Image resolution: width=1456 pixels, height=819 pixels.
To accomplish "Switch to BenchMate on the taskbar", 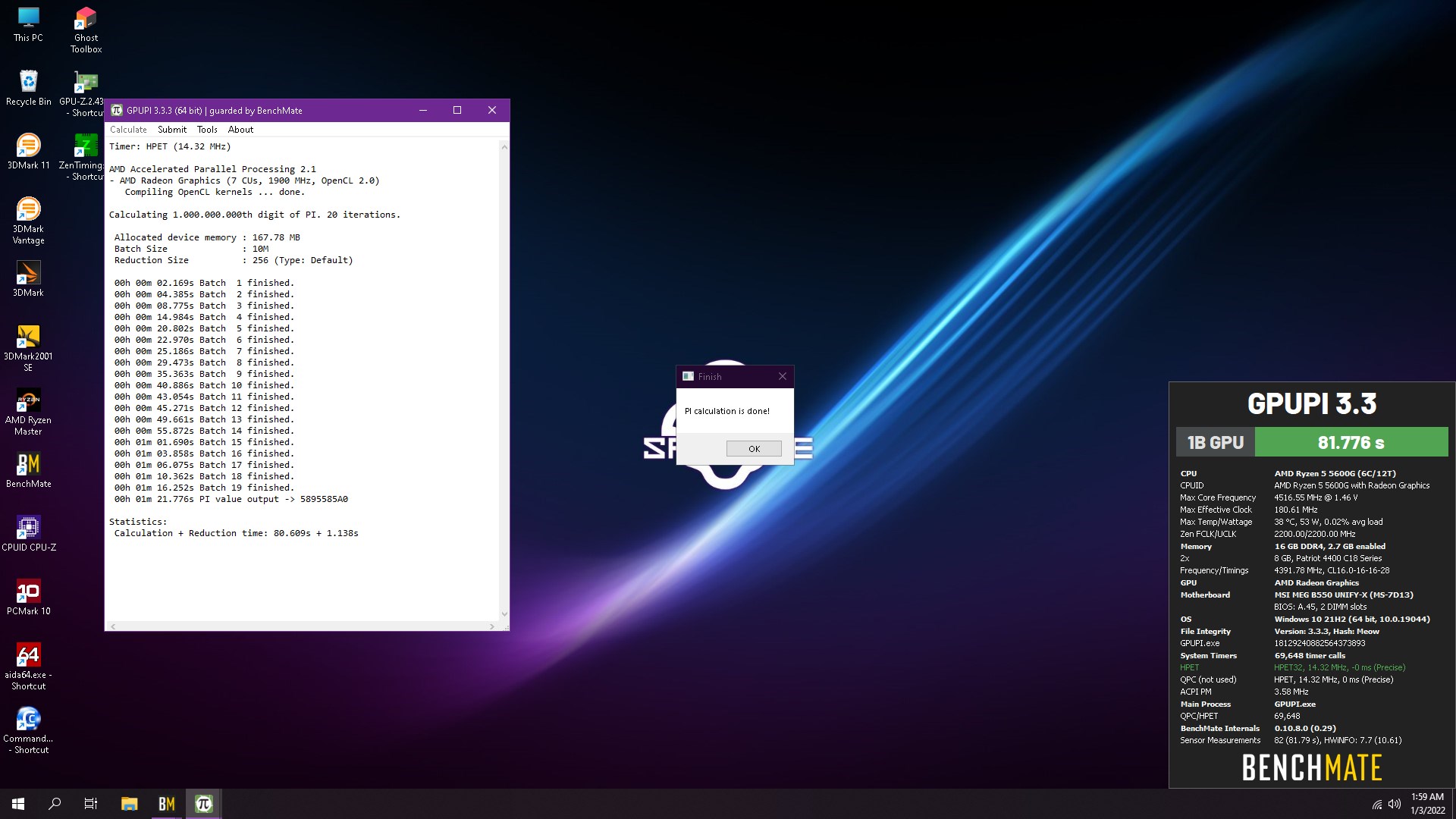I will point(167,804).
